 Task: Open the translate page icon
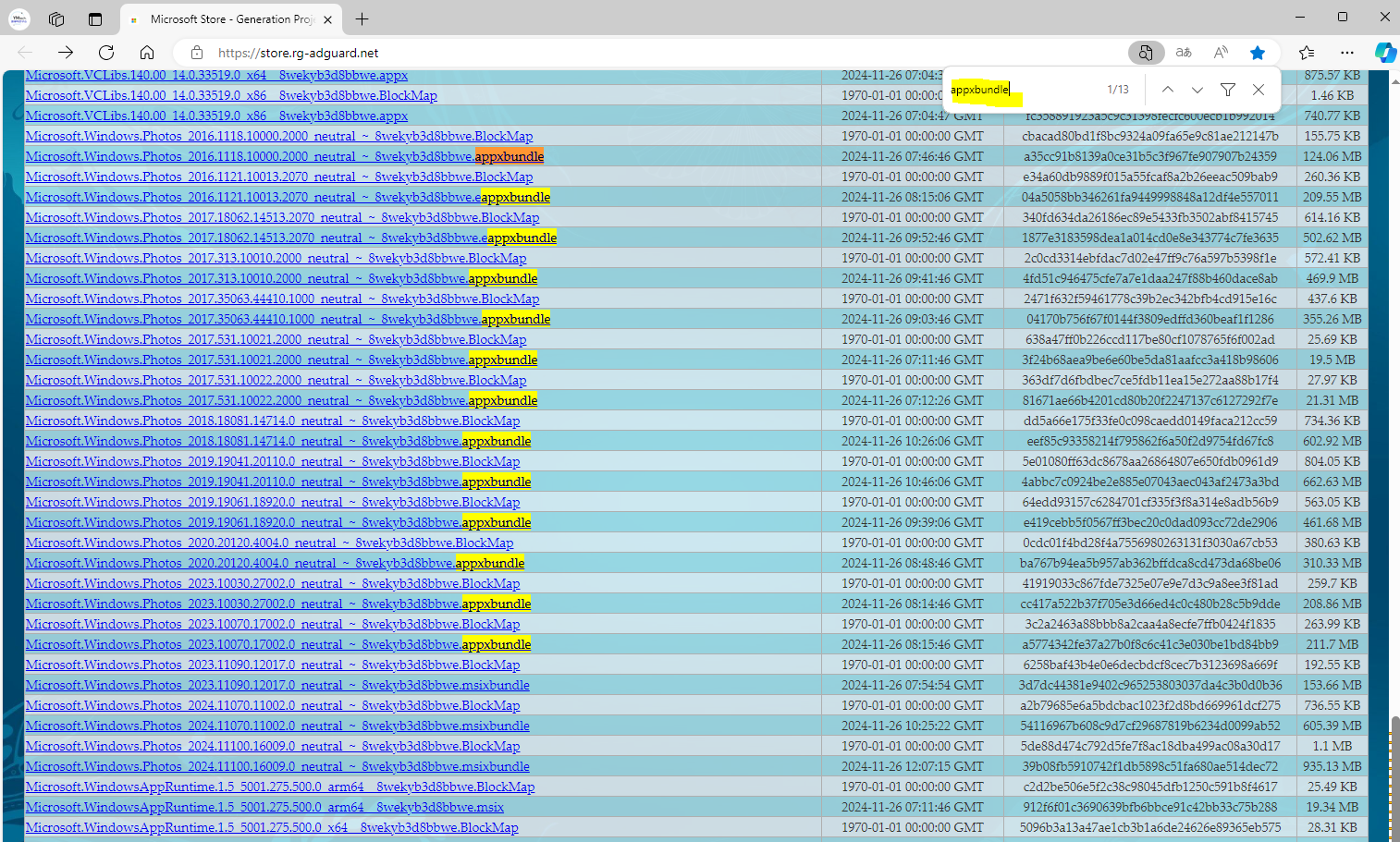click(1184, 53)
